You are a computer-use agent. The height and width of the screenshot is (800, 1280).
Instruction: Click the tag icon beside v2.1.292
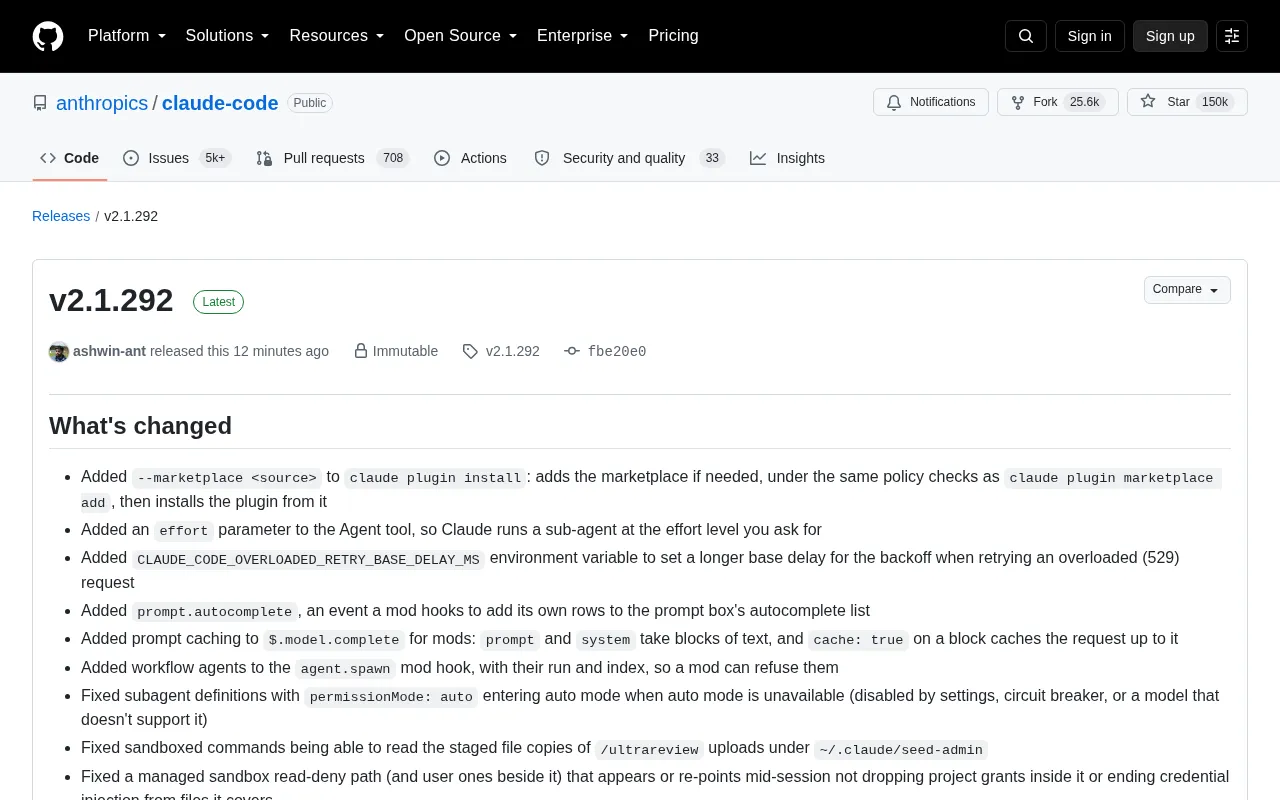pyautogui.click(x=470, y=351)
